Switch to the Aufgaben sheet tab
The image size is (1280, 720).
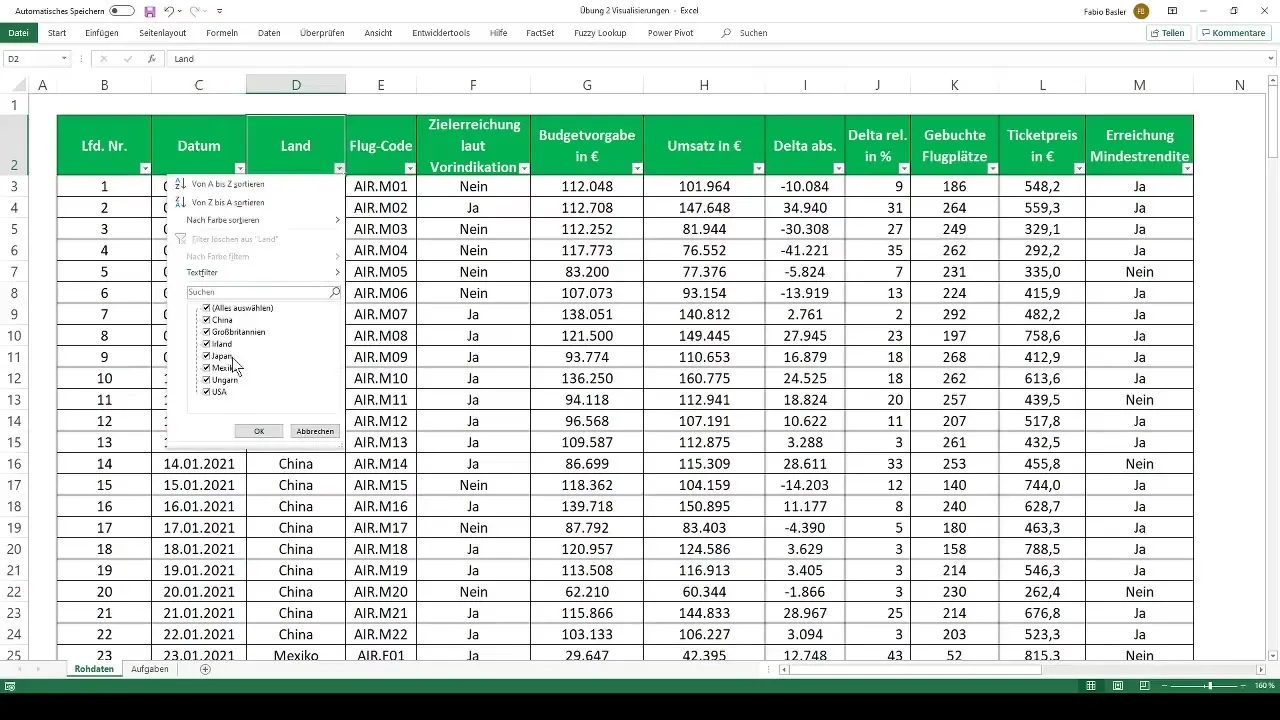click(x=149, y=669)
